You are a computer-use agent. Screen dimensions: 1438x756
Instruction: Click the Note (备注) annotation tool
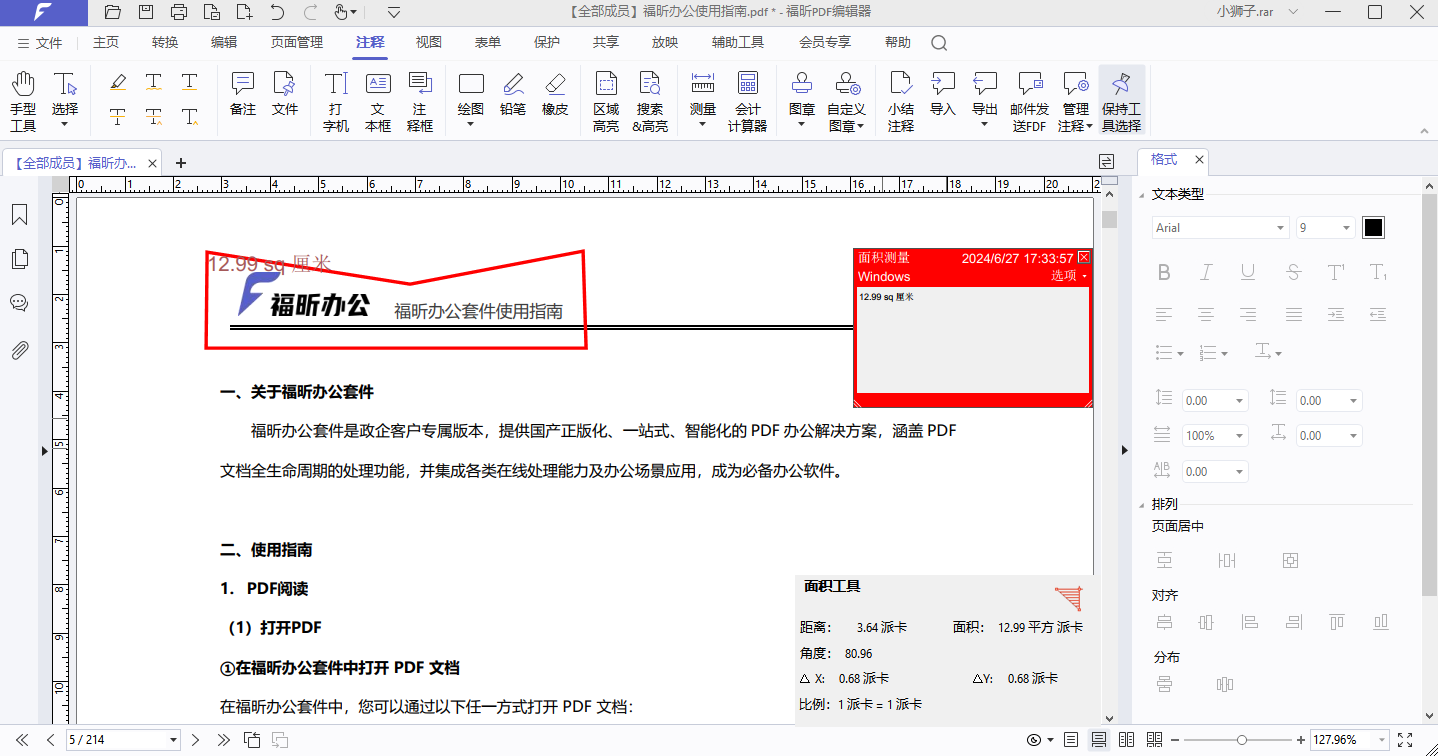pyautogui.click(x=243, y=94)
